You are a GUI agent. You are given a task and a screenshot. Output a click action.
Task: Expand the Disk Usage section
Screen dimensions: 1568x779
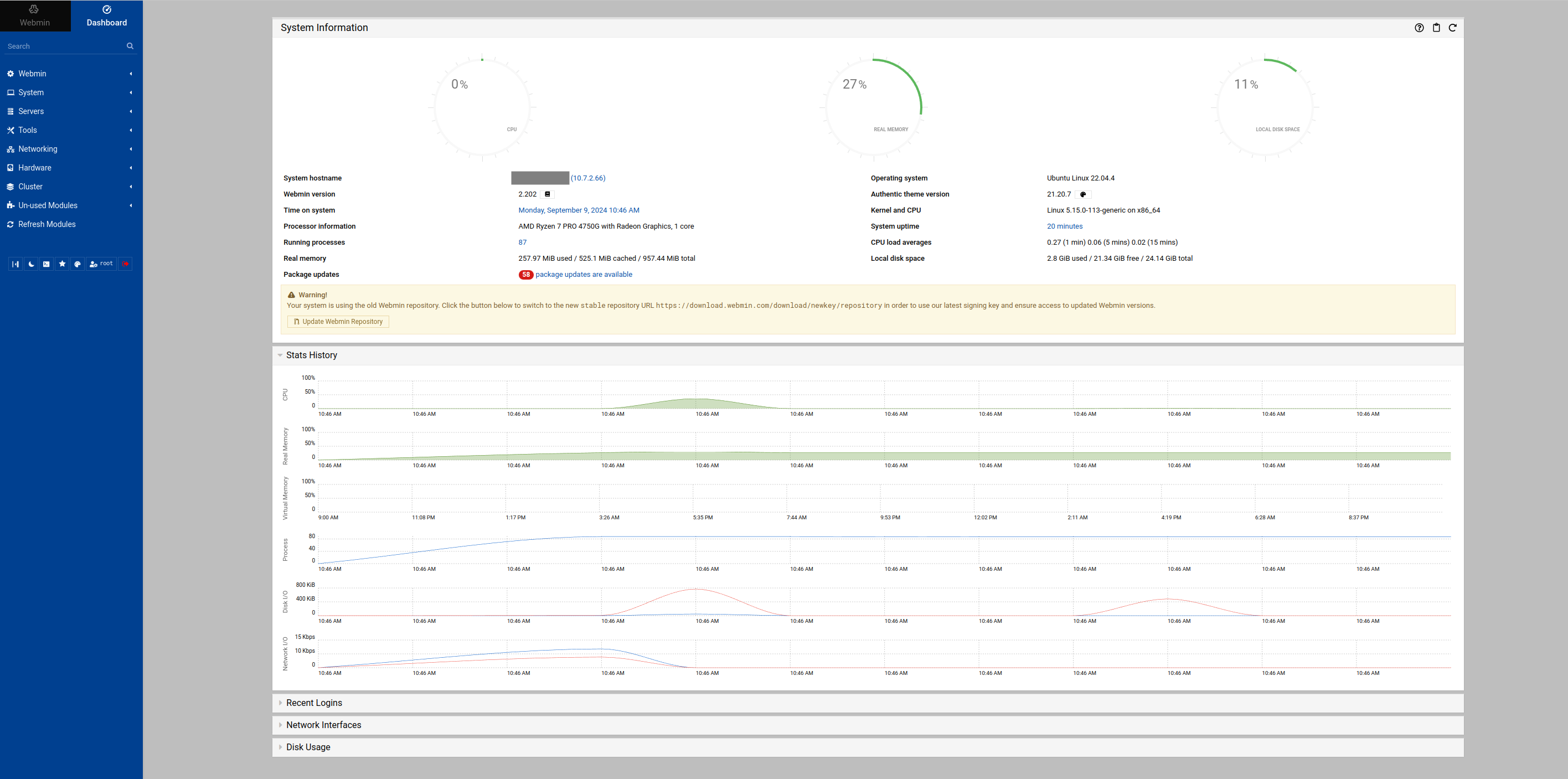point(308,747)
